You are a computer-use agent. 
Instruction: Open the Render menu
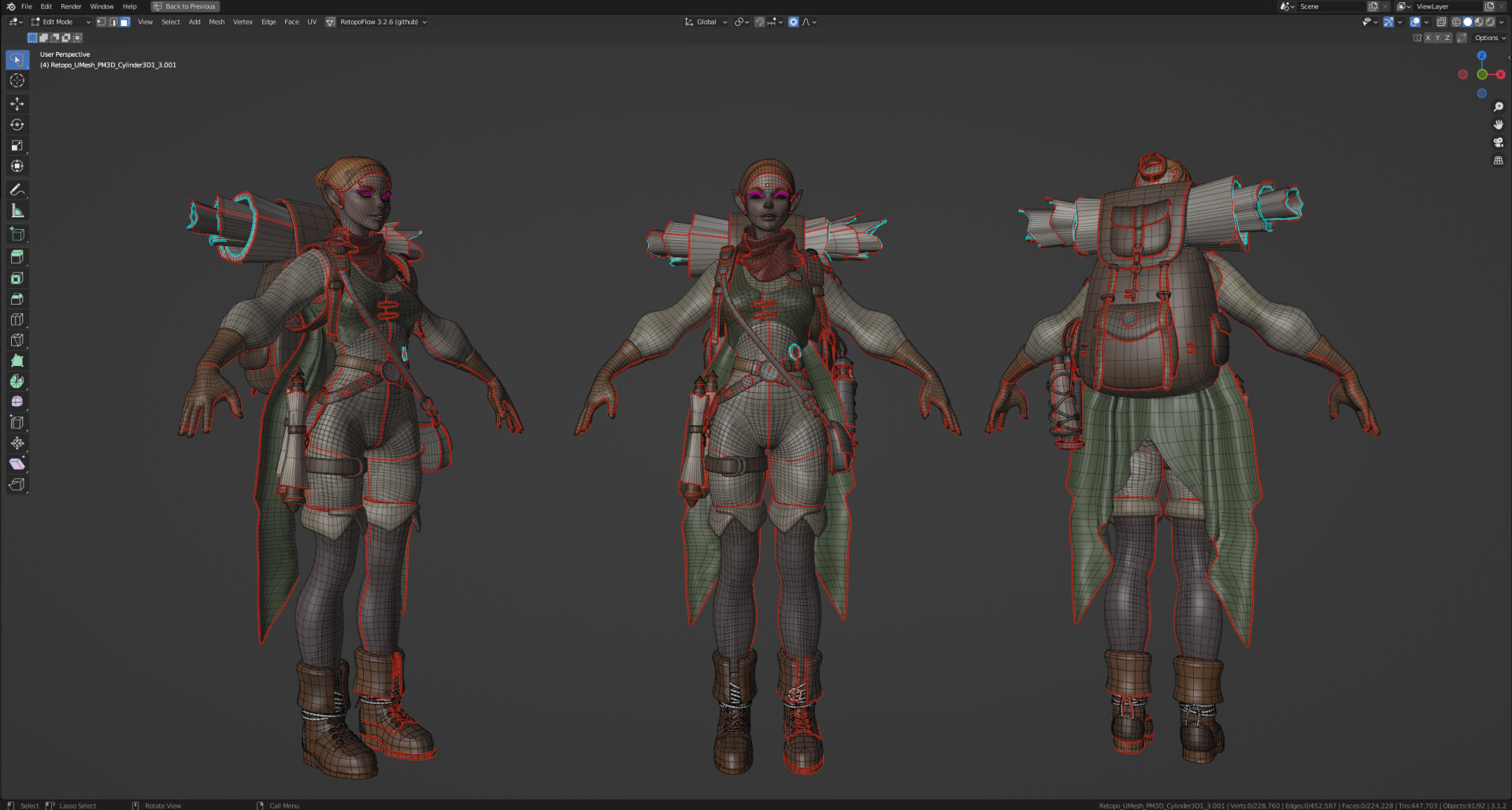pyautogui.click(x=71, y=6)
